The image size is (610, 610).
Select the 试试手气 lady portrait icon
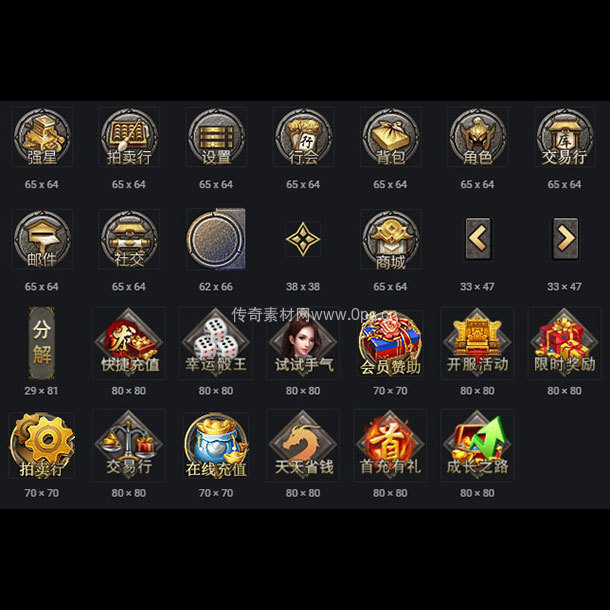[303, 343]
